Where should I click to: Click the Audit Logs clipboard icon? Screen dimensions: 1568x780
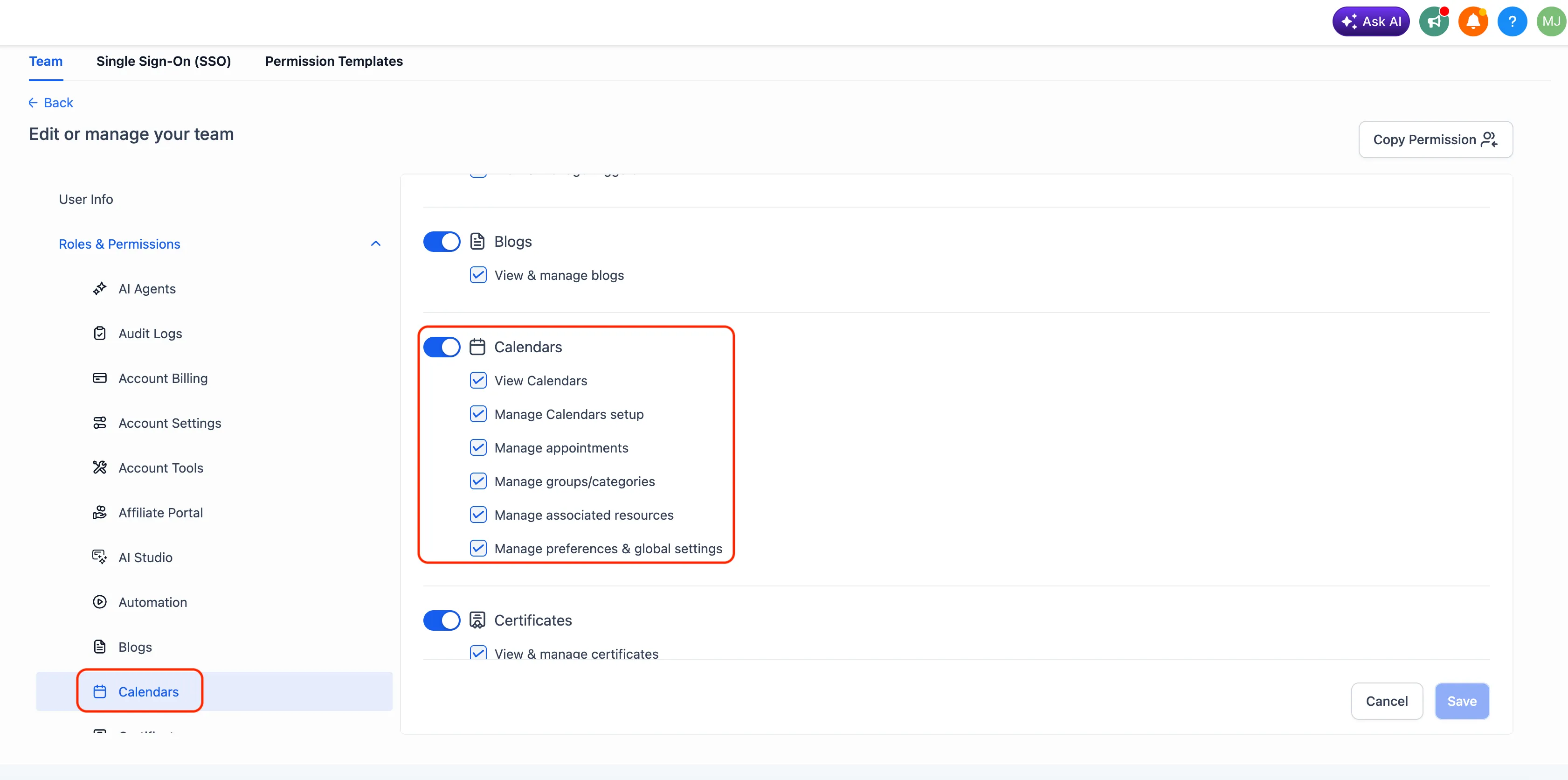click(100, 333)
